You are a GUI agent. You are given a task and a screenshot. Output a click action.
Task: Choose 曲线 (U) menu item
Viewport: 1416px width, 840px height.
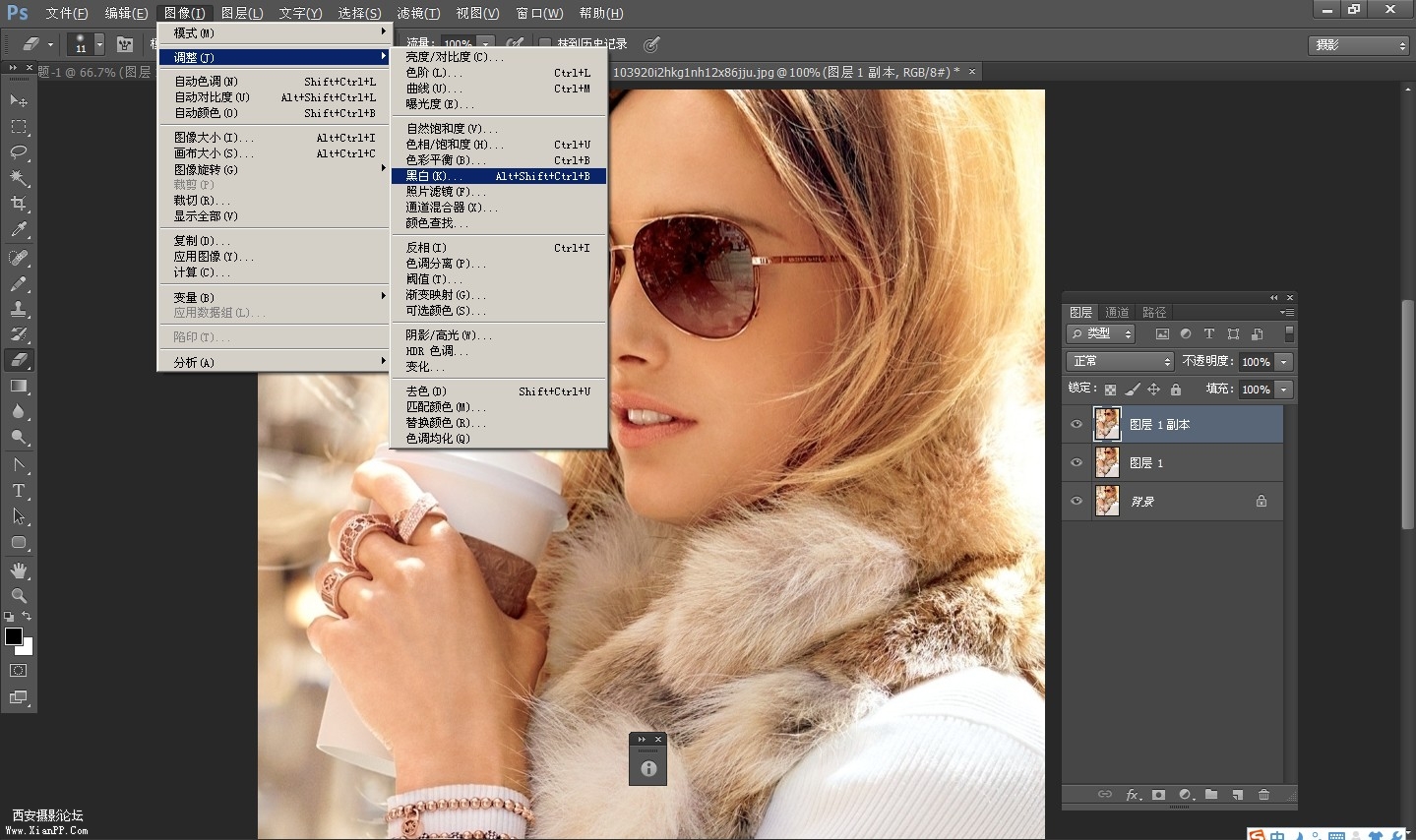[x=499, y=89]
